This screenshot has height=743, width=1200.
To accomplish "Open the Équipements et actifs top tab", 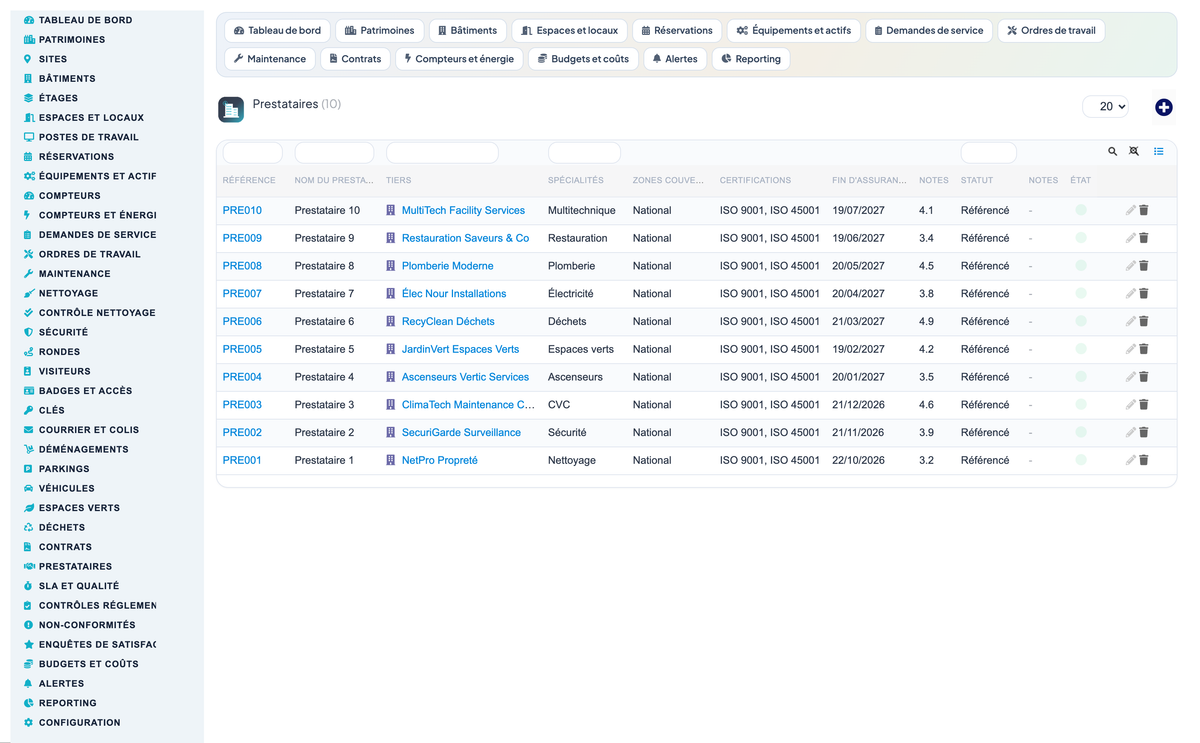I will coord(794,31).
